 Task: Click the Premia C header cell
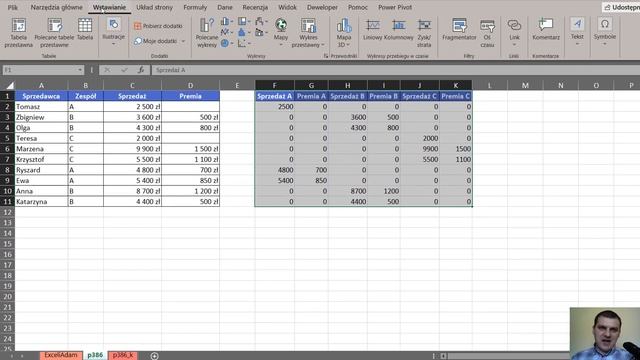(x=456, y=96)
